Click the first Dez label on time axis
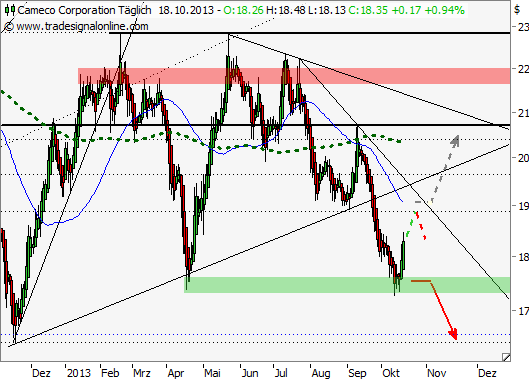 pyautogui.click(x=41, y=373)
